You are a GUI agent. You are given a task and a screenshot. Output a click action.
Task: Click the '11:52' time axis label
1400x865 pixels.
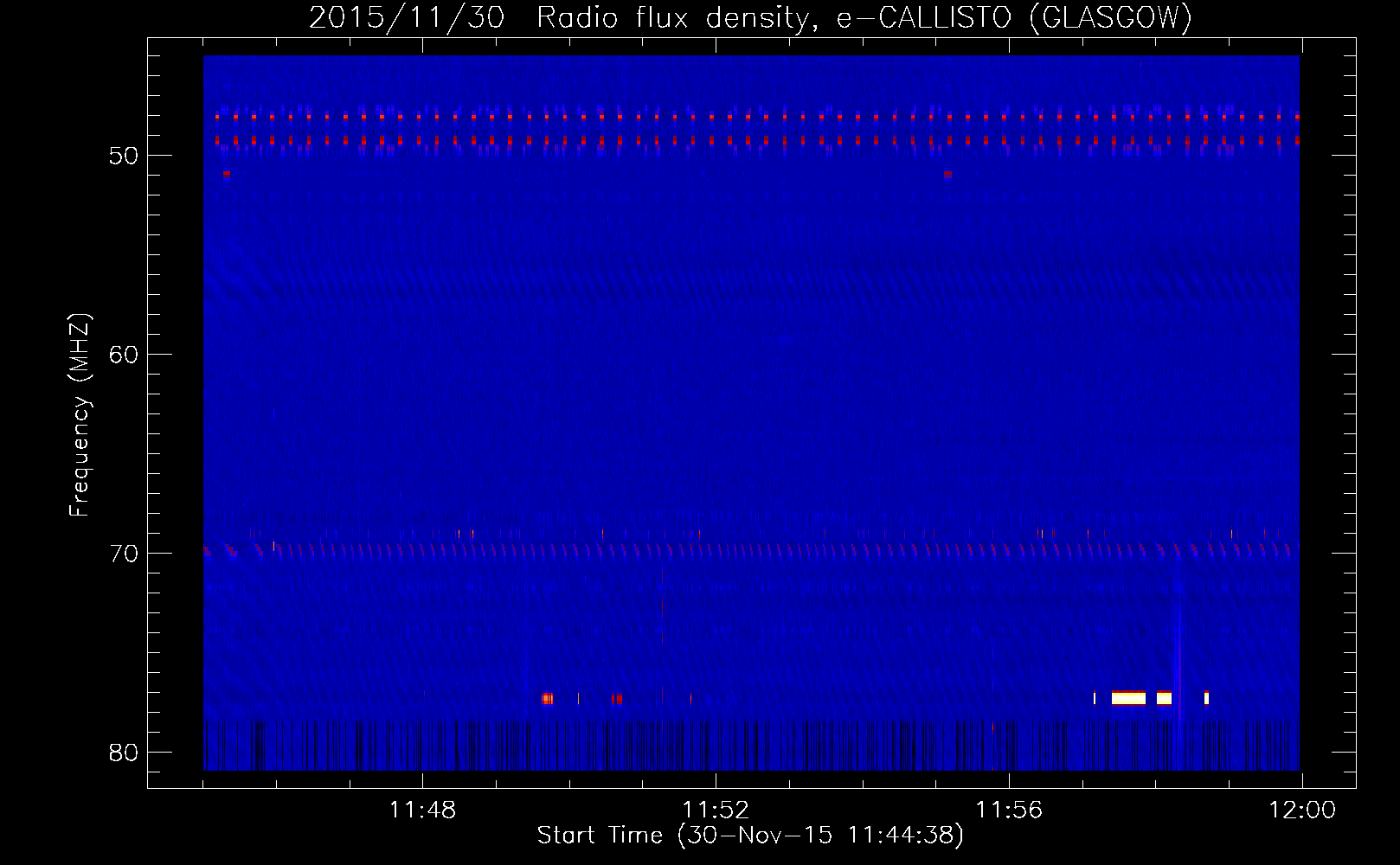tap(716, 811)
